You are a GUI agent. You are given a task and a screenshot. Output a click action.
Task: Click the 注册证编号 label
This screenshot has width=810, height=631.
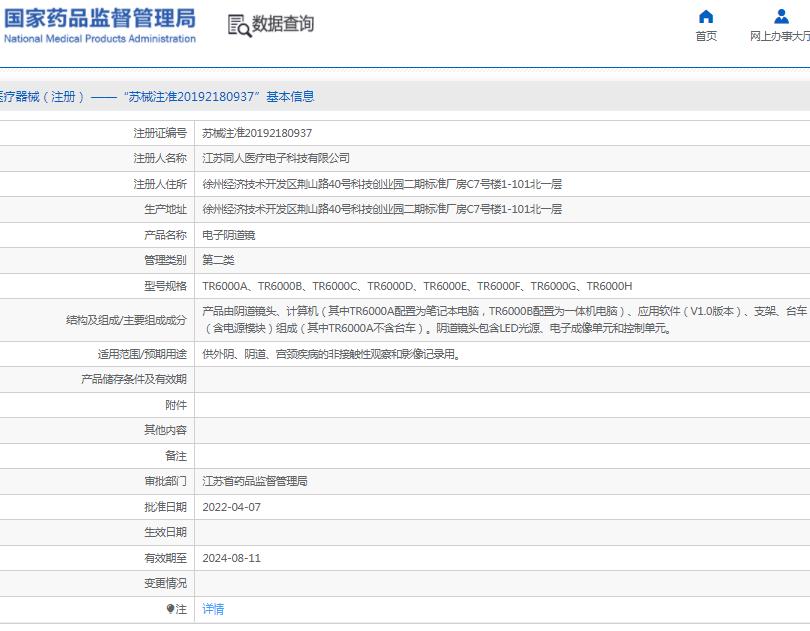160,133
